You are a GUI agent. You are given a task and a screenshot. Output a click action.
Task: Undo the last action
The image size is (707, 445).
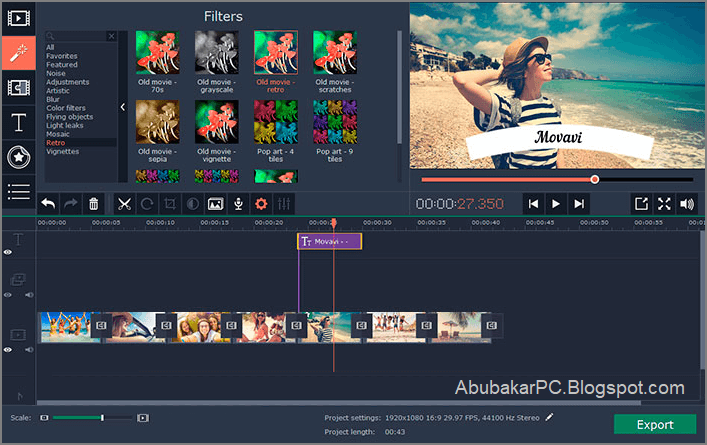point(48,204)
